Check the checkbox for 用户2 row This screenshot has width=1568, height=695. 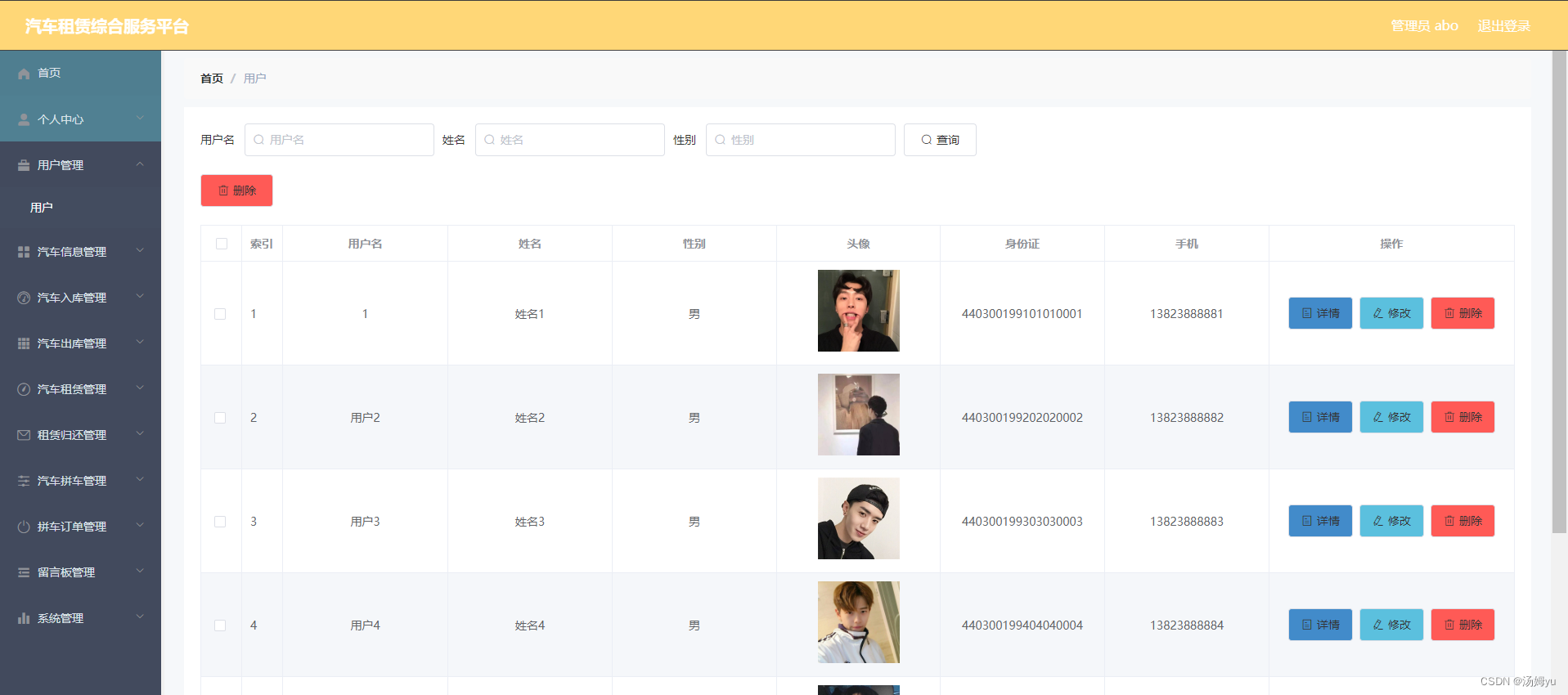[220, 418]
